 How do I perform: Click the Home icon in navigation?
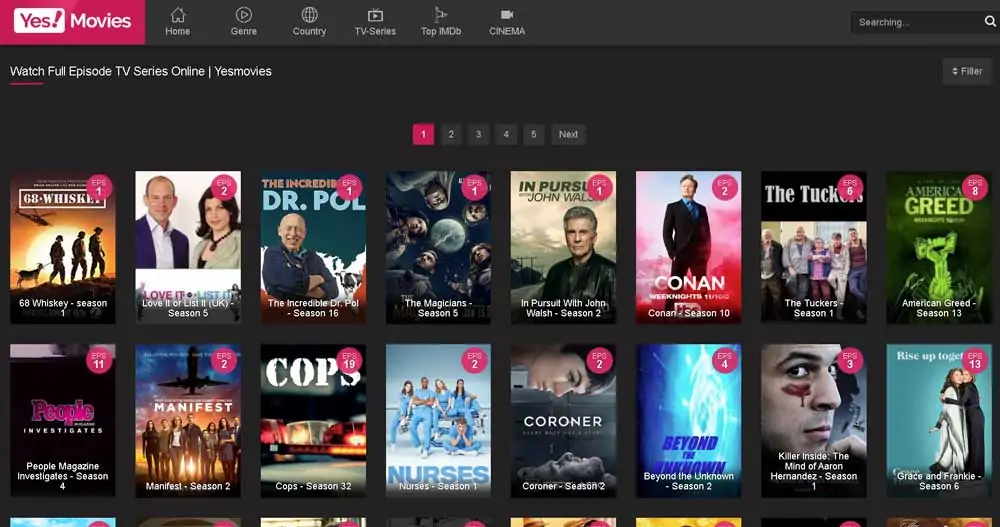178,15
